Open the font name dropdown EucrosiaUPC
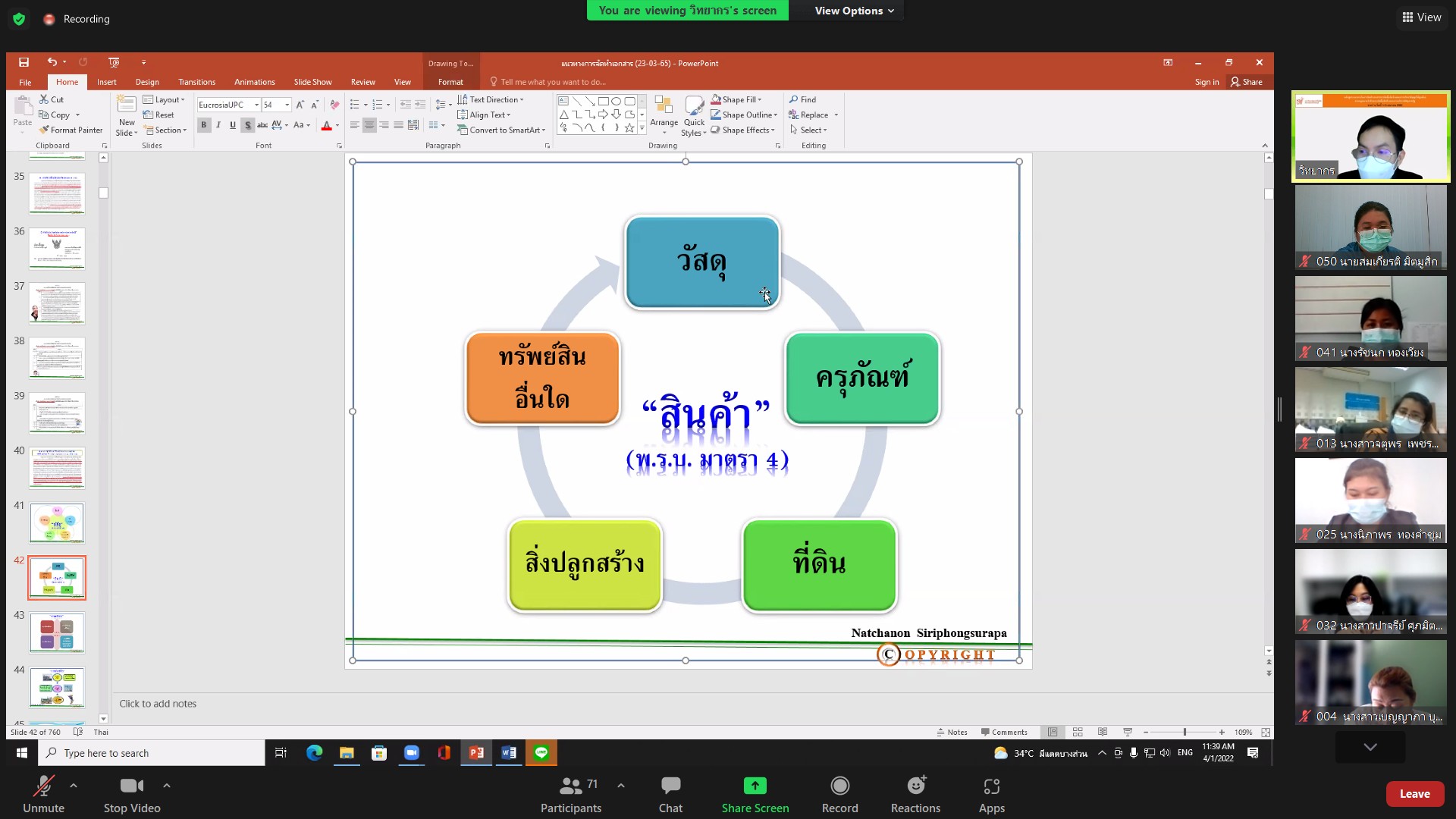 (257, 105)
